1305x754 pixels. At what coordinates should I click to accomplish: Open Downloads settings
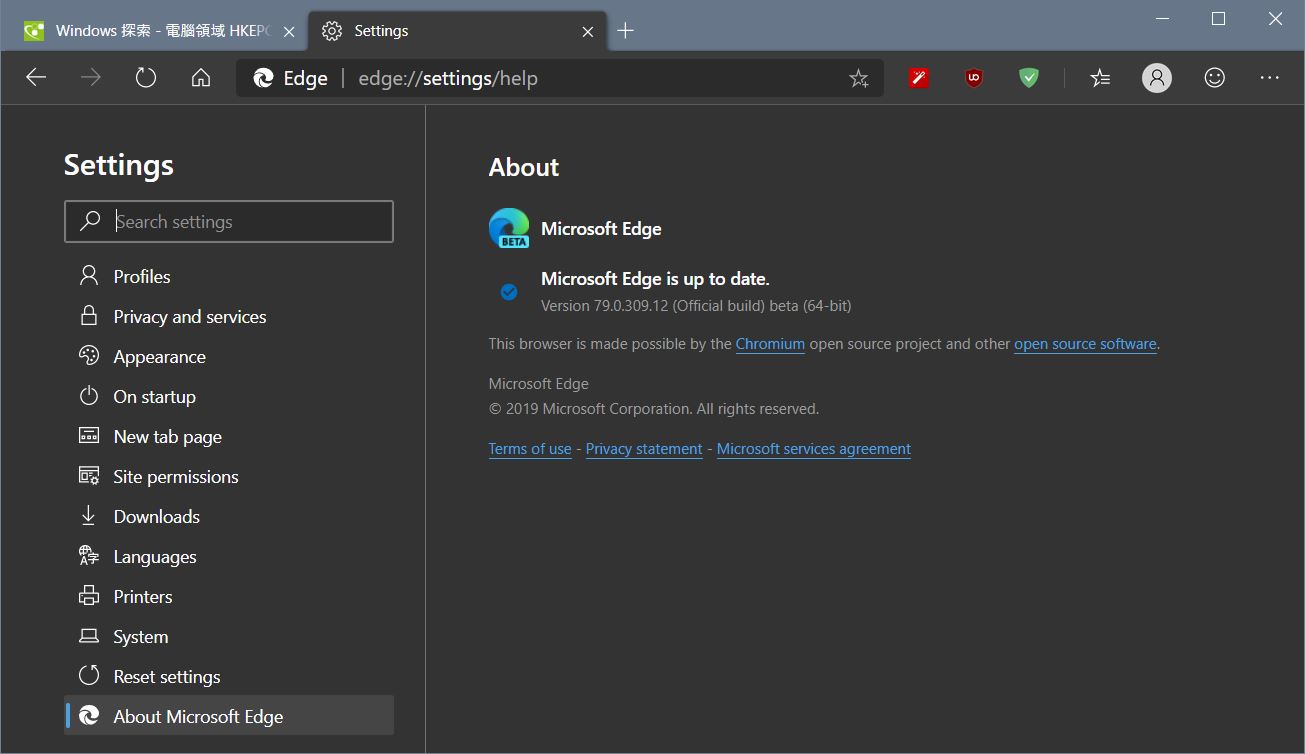[229, 516]
